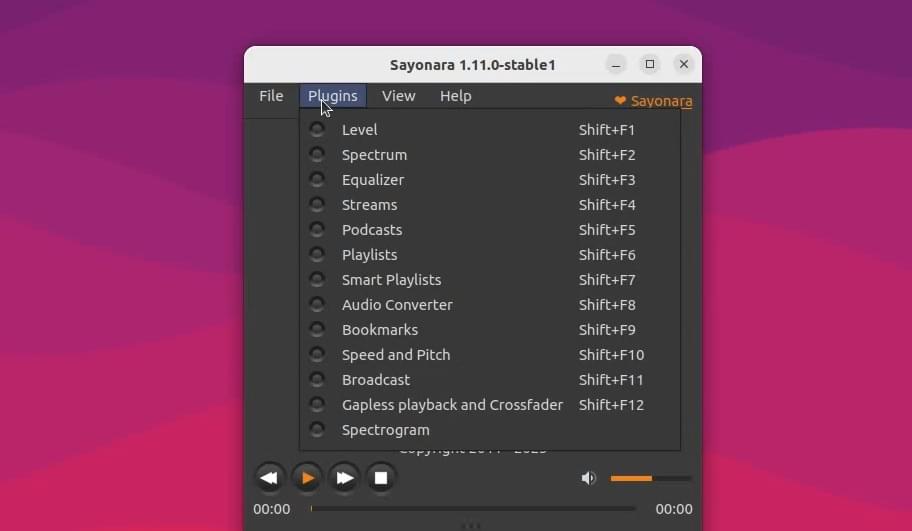The height and width of the screenshot is (531, 912).
Task: Mute audio with the speaker icon
Action: point(589,478)
